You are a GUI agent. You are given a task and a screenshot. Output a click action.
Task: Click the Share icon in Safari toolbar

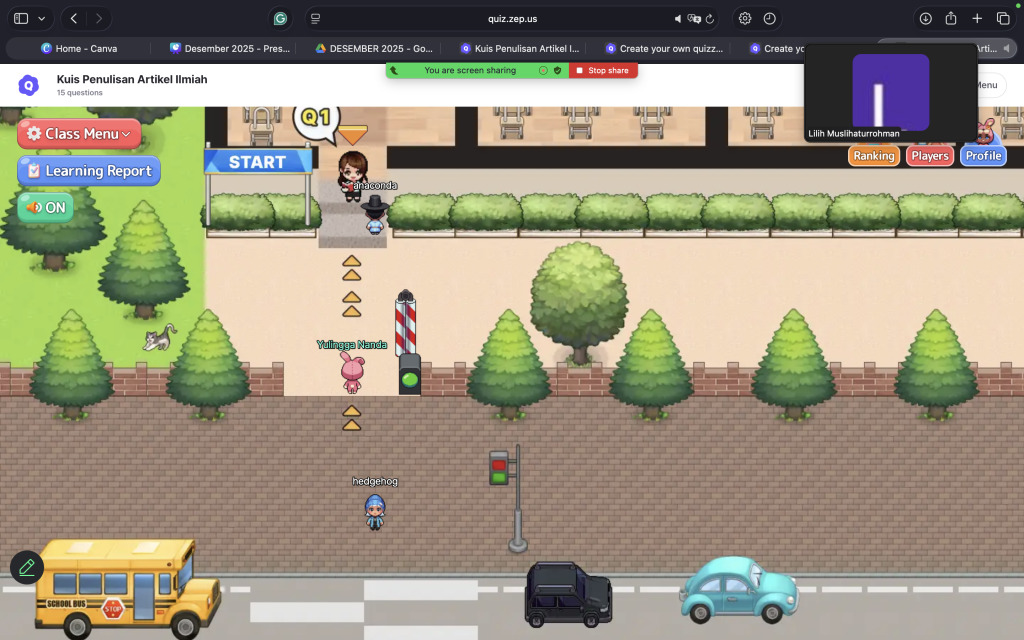pos(951,19)
